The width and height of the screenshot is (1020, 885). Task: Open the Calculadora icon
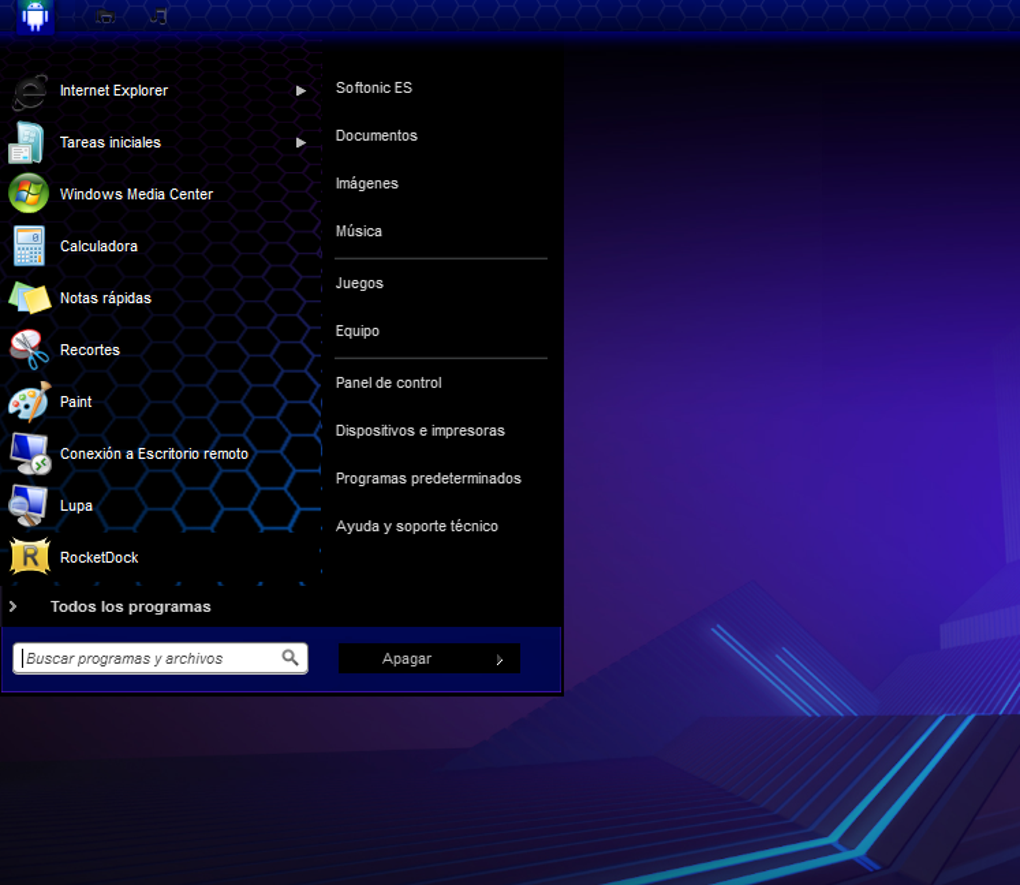(29, 246)
